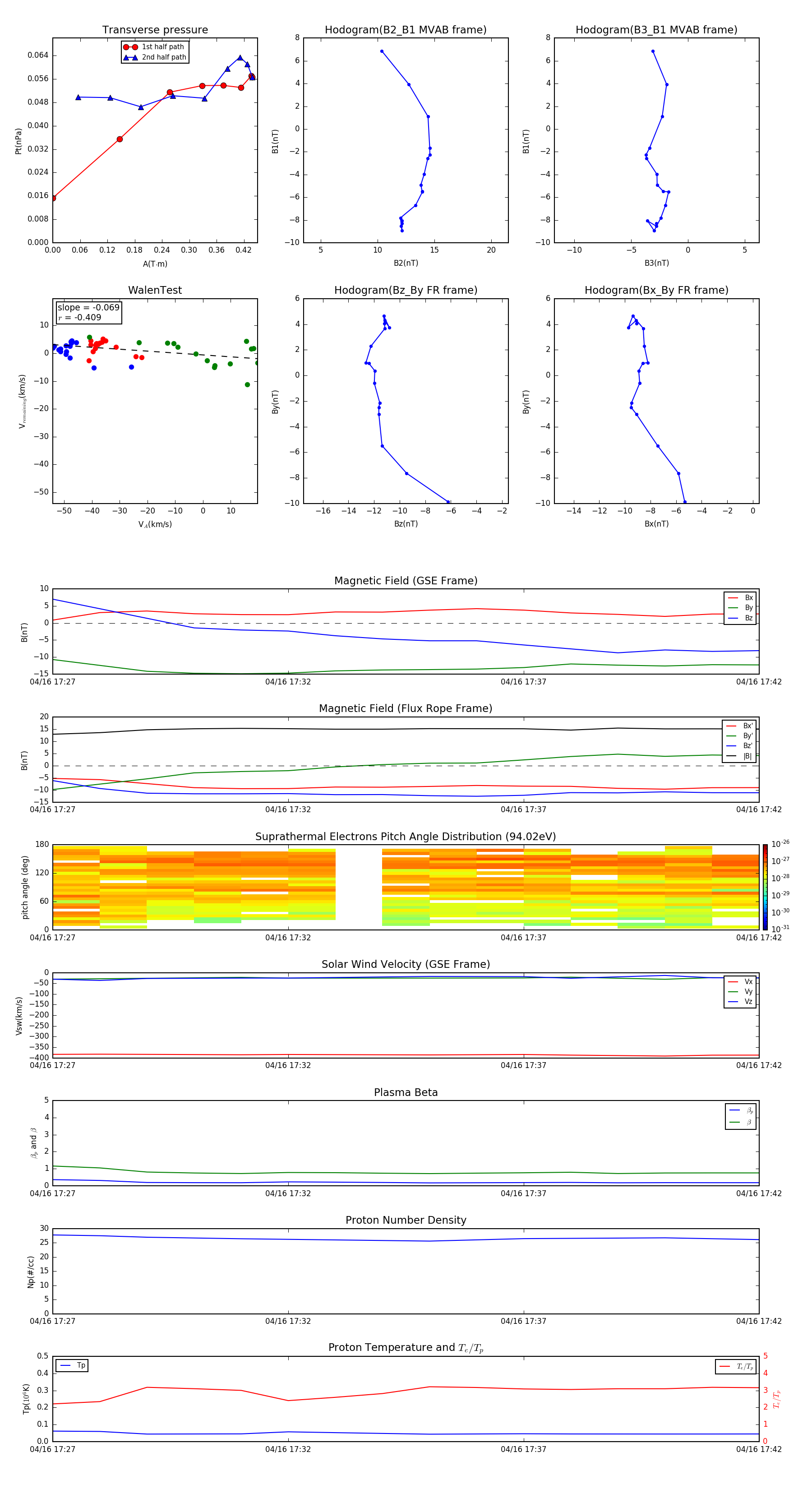Image resolution: width=812 pixels, height=1489 pixels.
Task: Click the "Transverse pressure" plot title
Action: pos(155,30)
